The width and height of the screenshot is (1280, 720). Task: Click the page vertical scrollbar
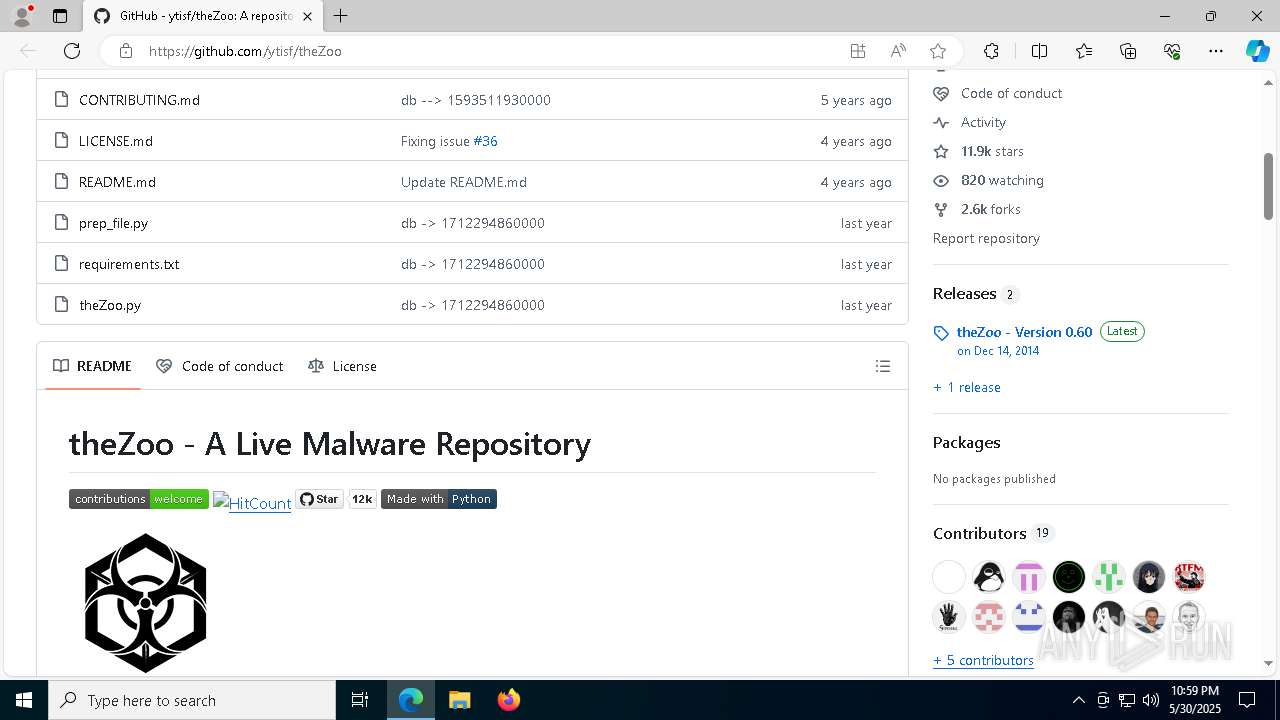[1268, 187]
